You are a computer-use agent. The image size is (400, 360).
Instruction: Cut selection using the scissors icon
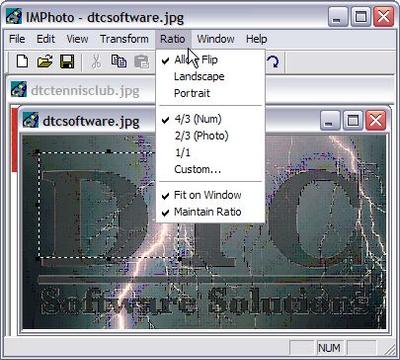click(x=96, y=62)
